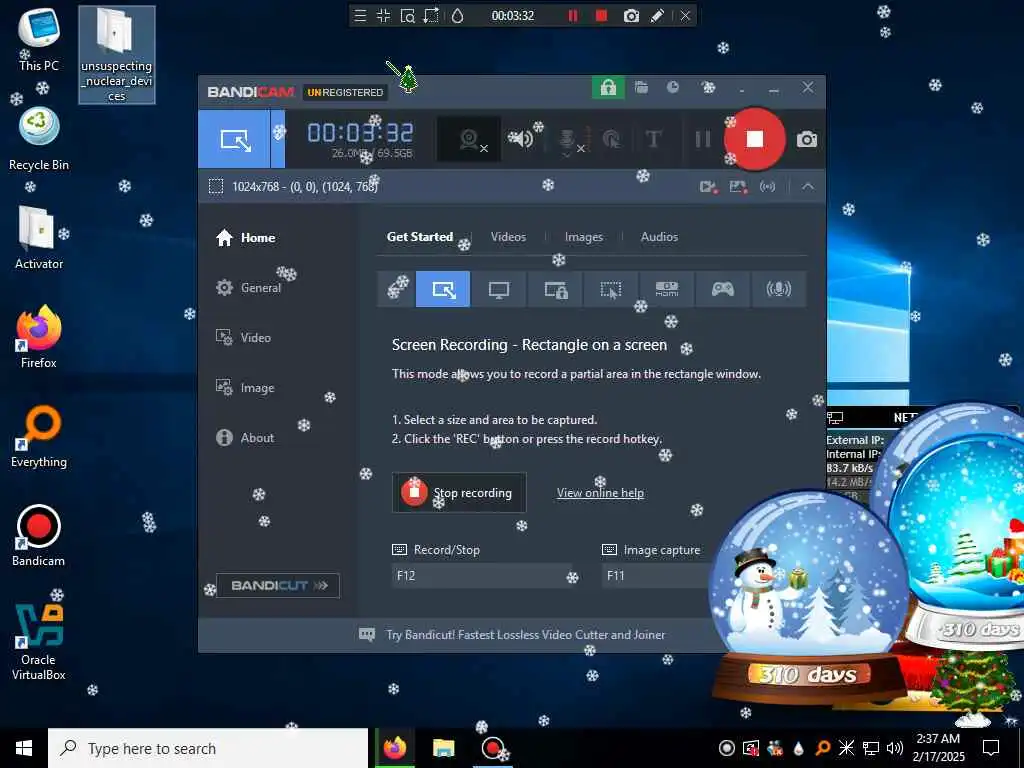Screen dimensions: 1024x768
Task: Stop recording from the top recording bar
Action: point(601,16)
